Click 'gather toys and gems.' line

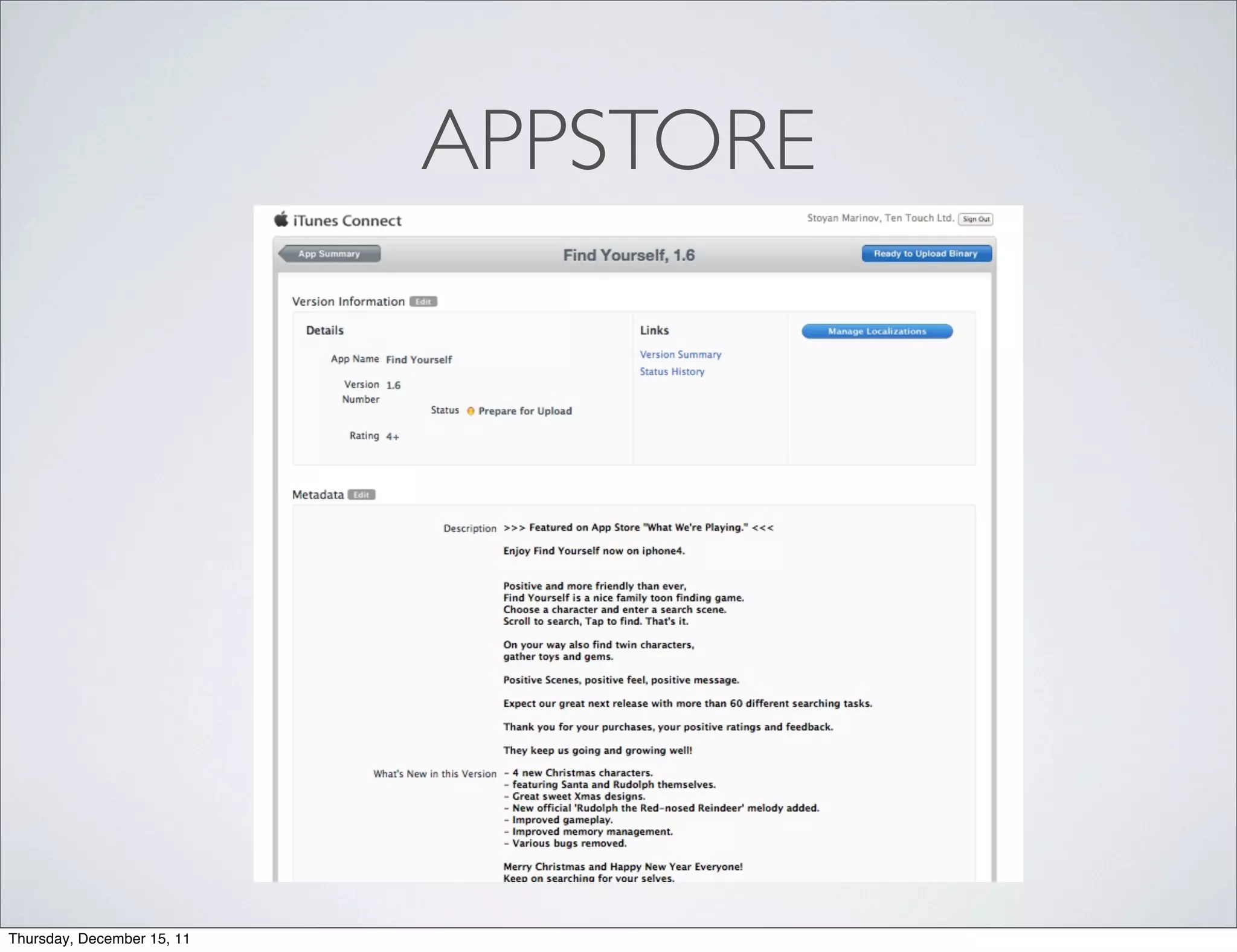(x=558, y=657)
